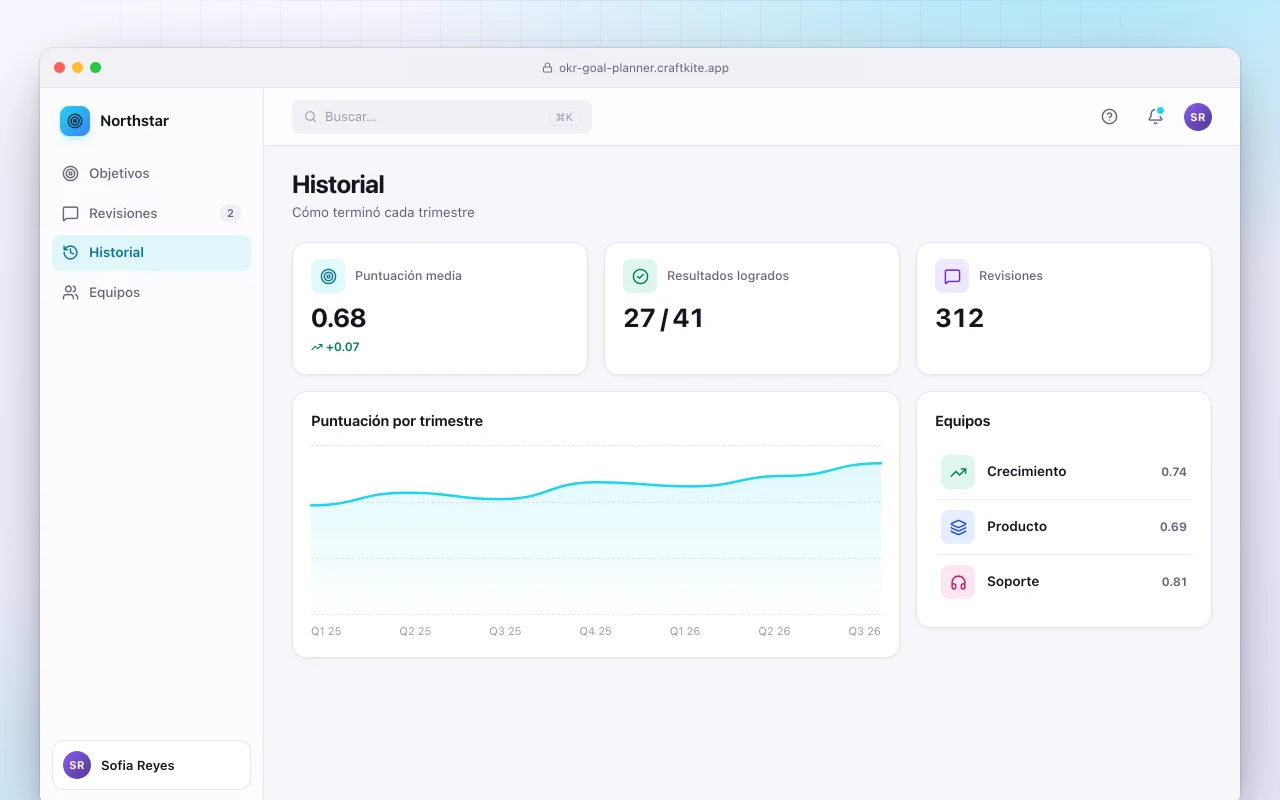Open the Producto team row

[1064, 527]
